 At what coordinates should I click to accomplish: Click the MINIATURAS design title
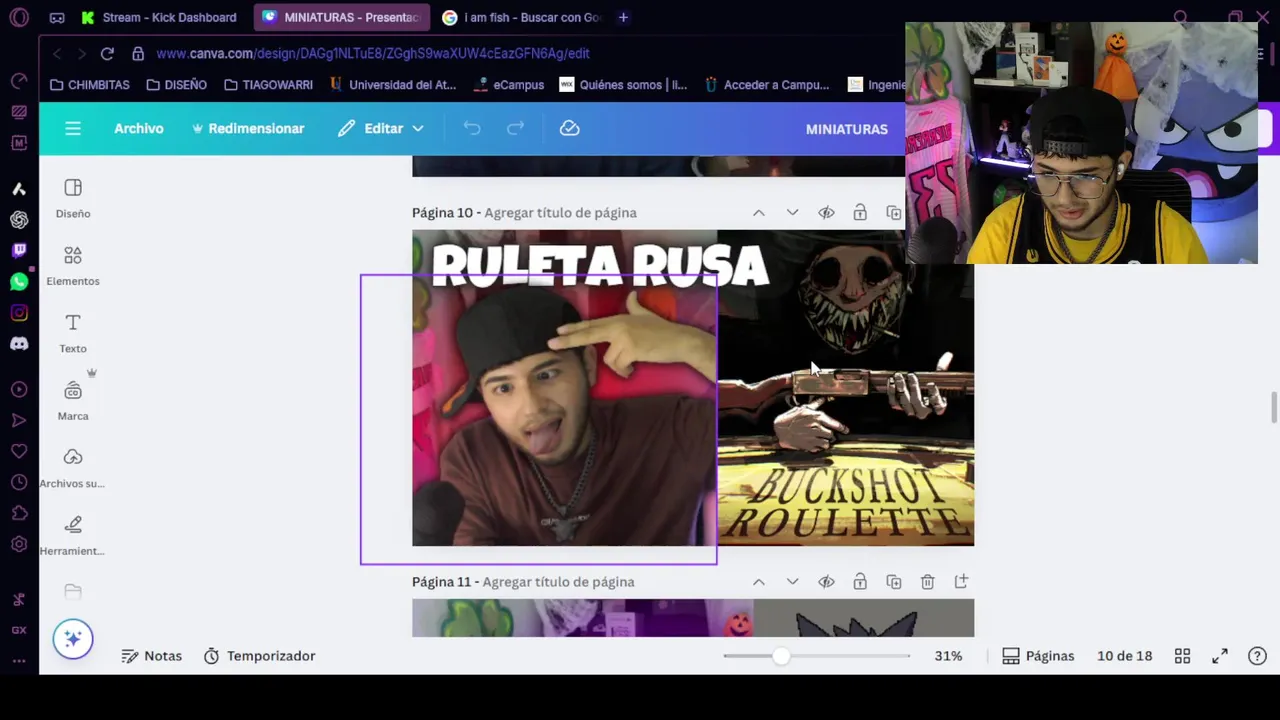(x=846, y=128)
